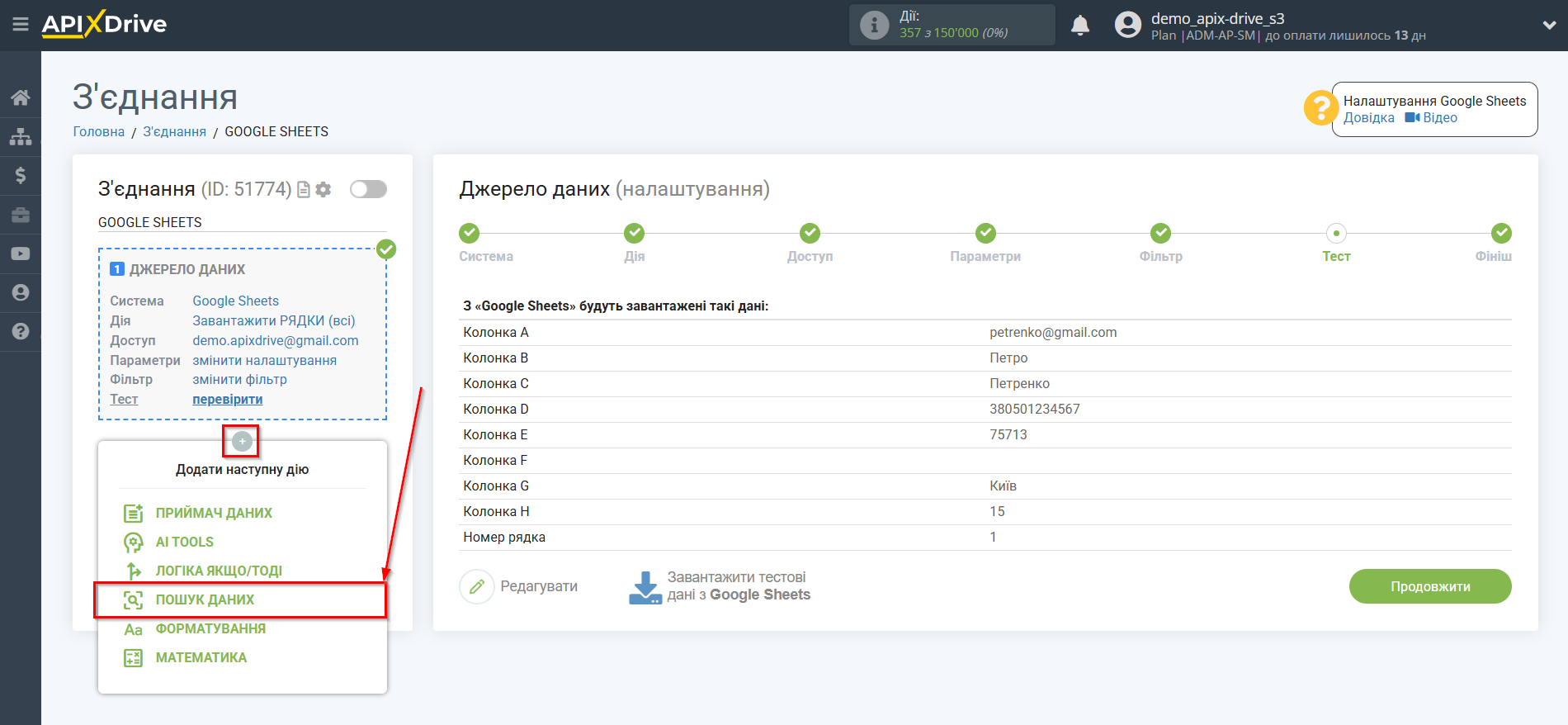The image size is (1568, 725).
Task: Click the Google Sheets system link
Action: [x=236, y=301]
